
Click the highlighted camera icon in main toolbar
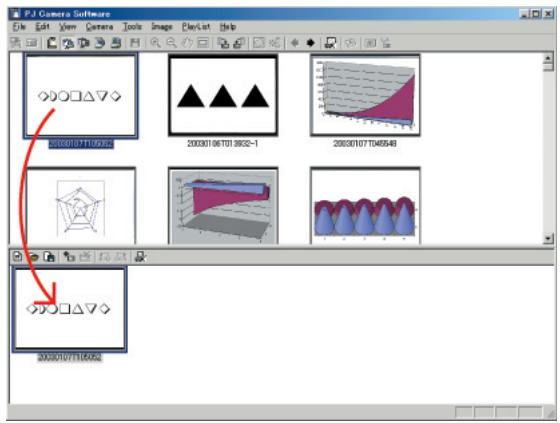(x=68, y=43)
